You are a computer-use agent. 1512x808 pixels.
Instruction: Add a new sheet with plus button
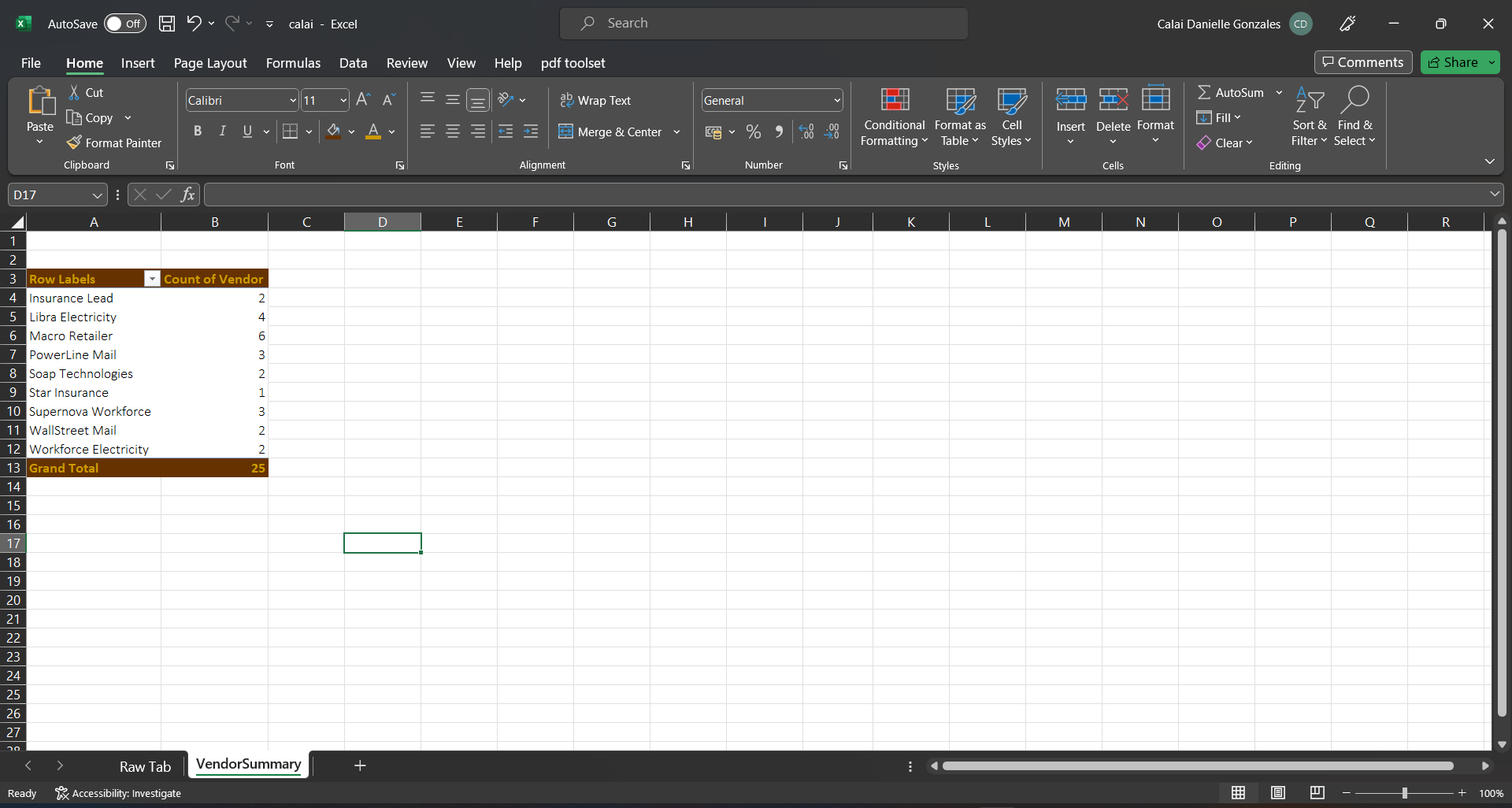coord(360,765)
